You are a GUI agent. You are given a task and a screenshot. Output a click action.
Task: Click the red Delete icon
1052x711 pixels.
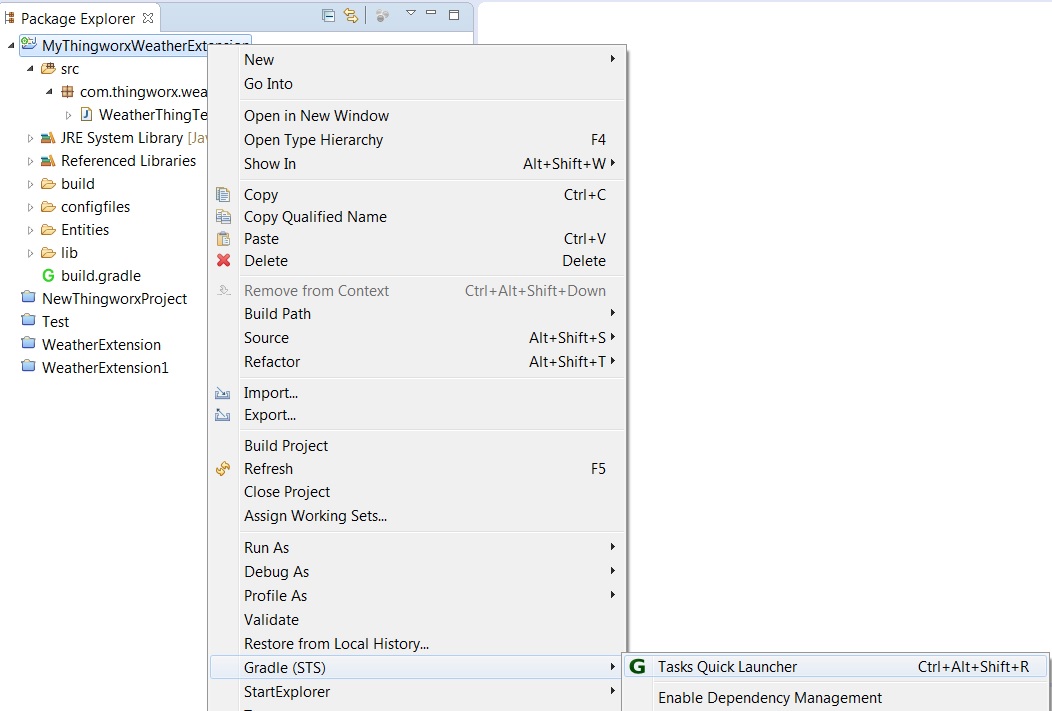224,261
